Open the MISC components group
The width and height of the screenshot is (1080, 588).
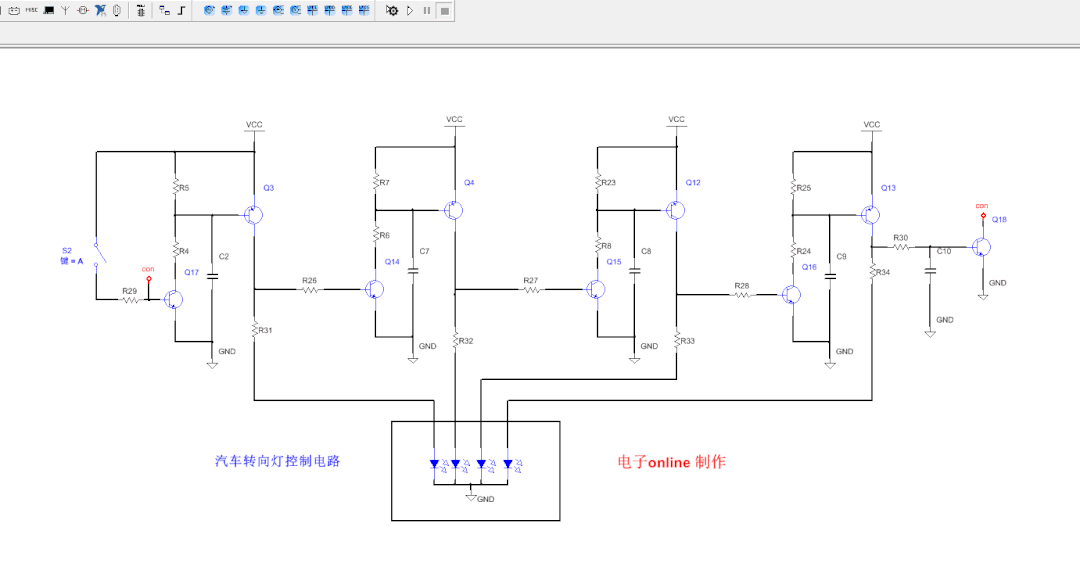31,10
